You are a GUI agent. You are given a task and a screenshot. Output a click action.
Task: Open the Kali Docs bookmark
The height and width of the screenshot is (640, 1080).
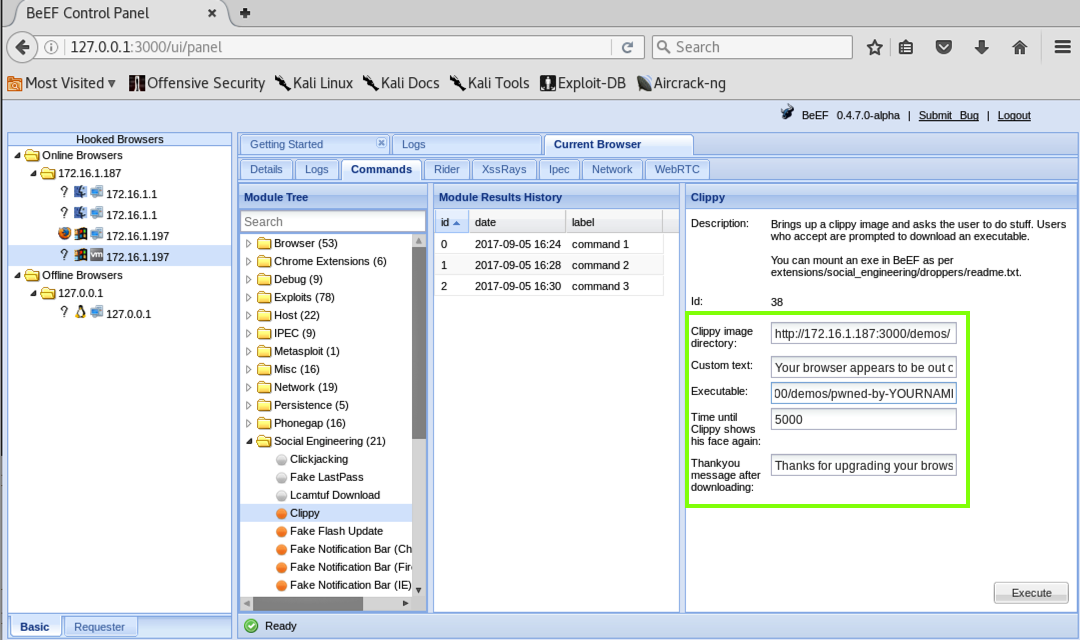[x=401, y=83]
